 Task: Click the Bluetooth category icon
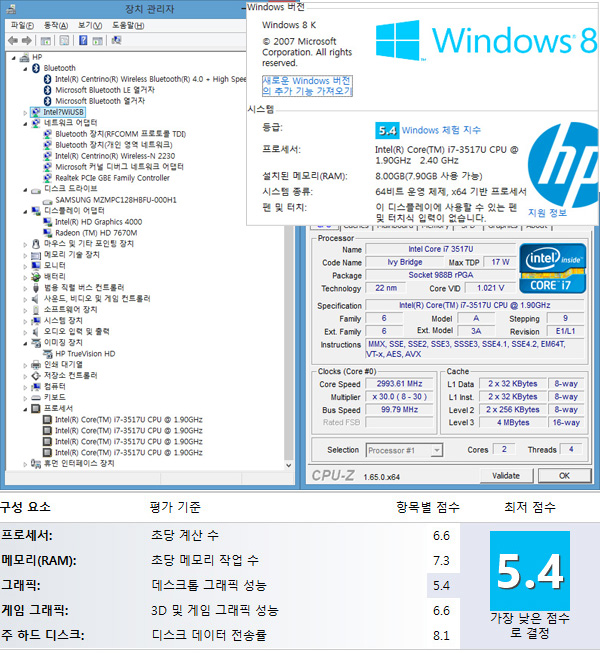[x=36, y=68]
